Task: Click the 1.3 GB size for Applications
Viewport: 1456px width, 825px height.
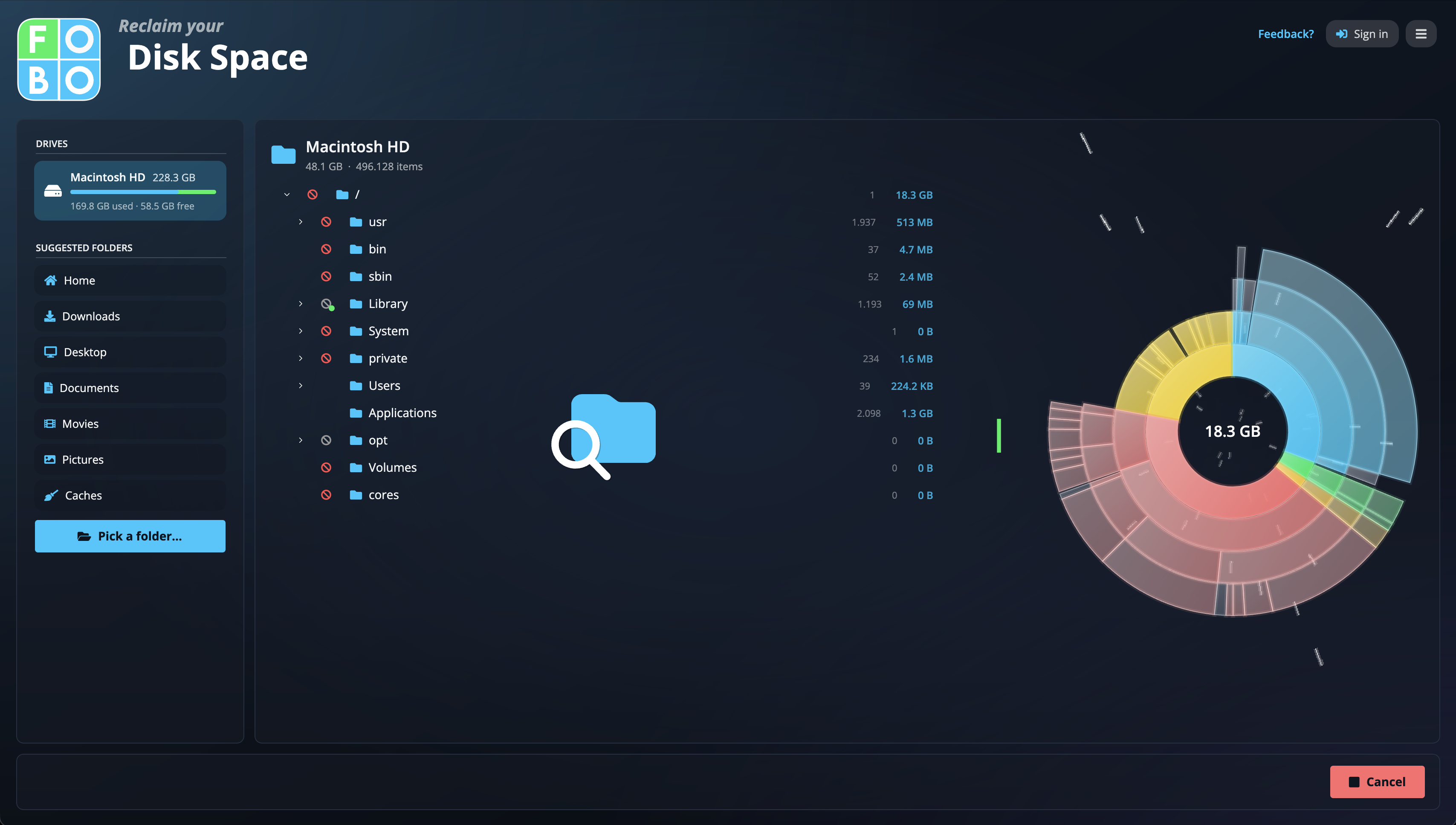Action: pos(917,413)
